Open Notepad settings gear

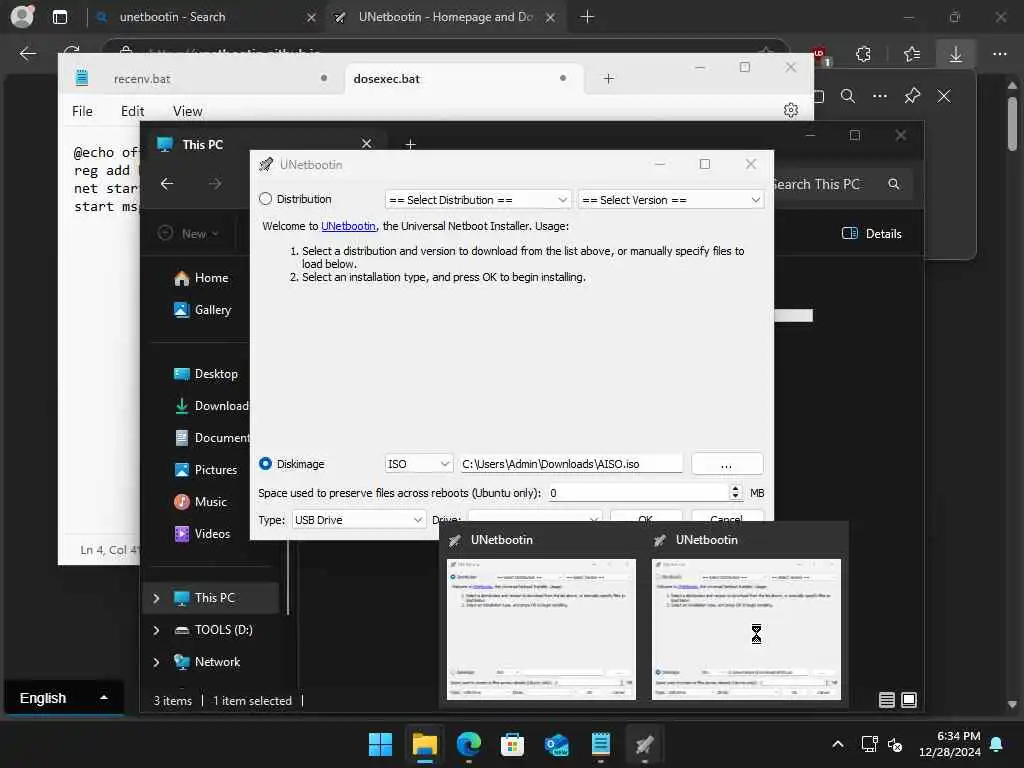[x=791, y=110]
